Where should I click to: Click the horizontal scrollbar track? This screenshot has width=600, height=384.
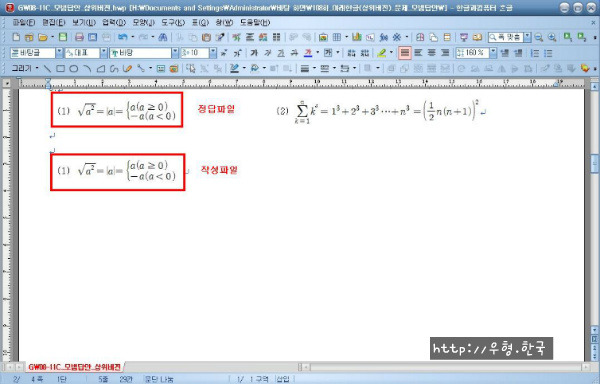click(x=446, y=368)
